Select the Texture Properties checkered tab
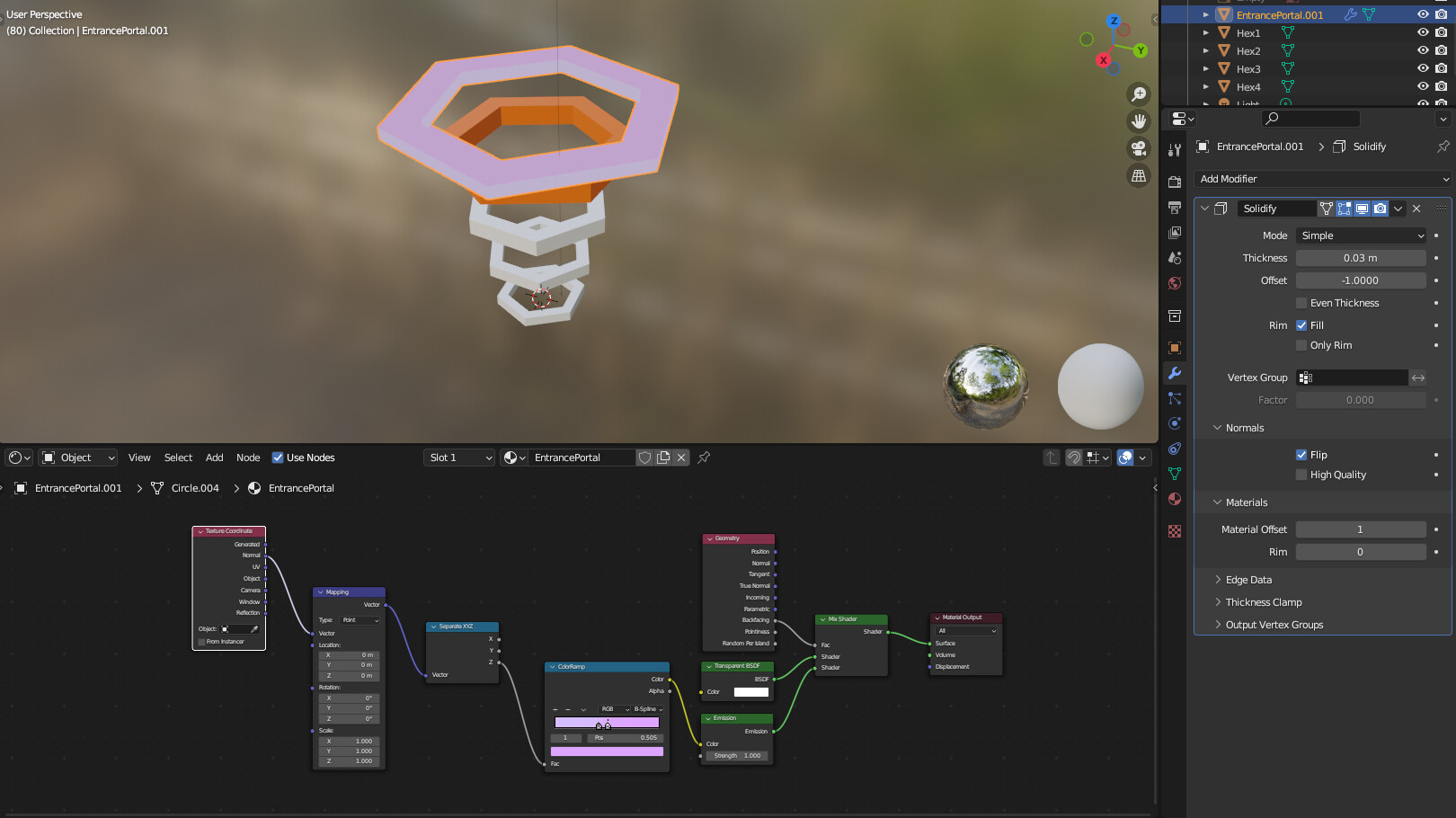Viewport: 1456px width, 818px height. coord(1175,530)
